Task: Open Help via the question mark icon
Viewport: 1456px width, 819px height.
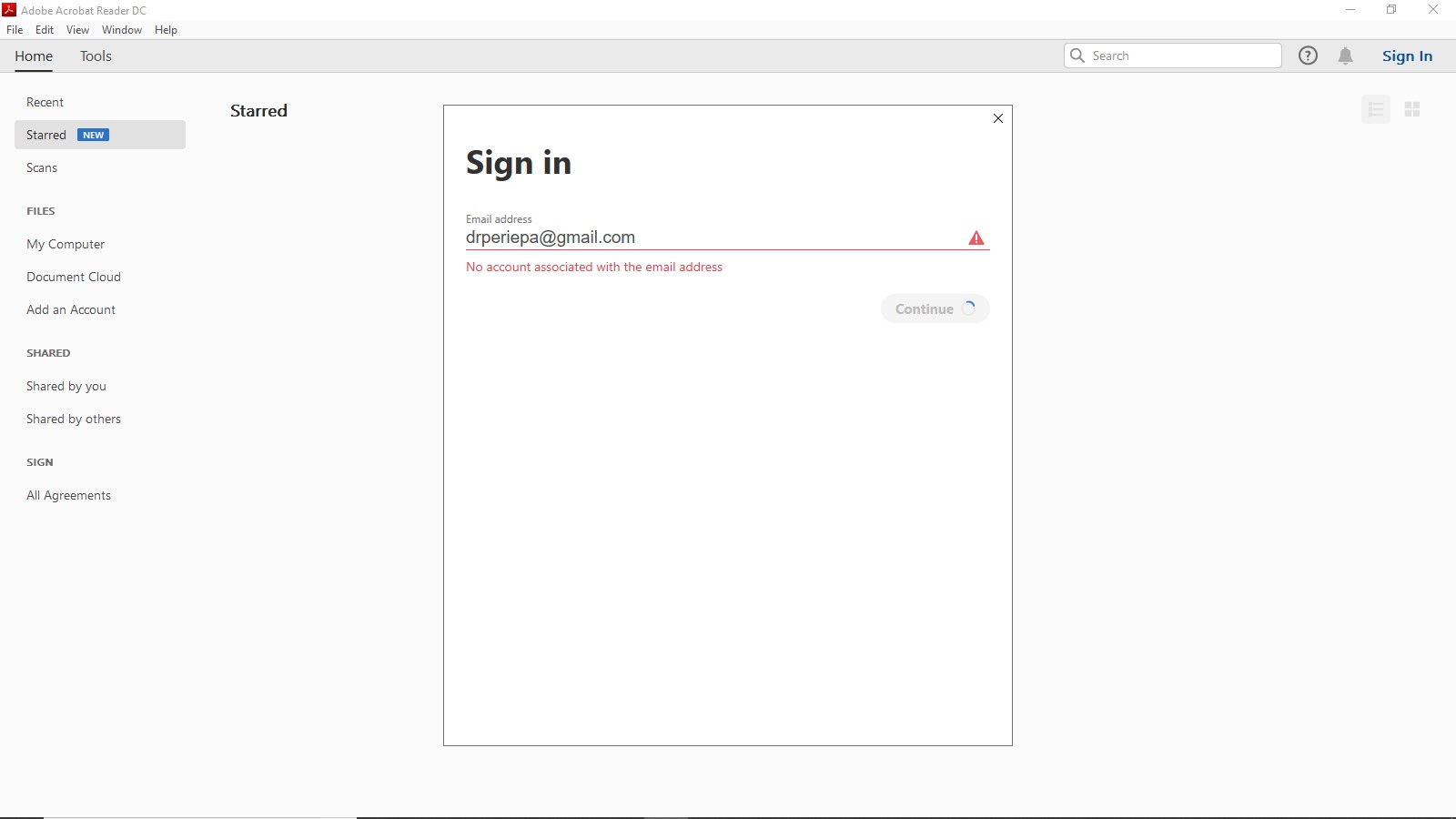Action: [1309, 56]
